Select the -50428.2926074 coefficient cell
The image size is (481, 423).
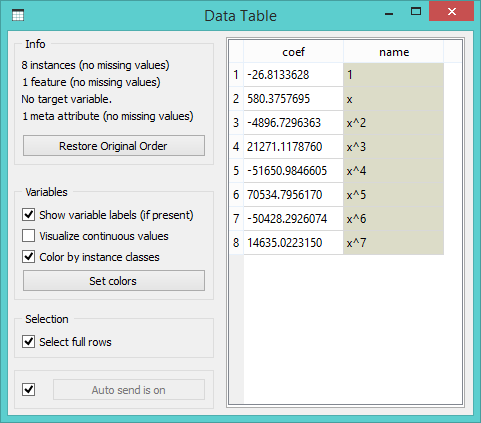pyautogui.click(x=293, y=219)
